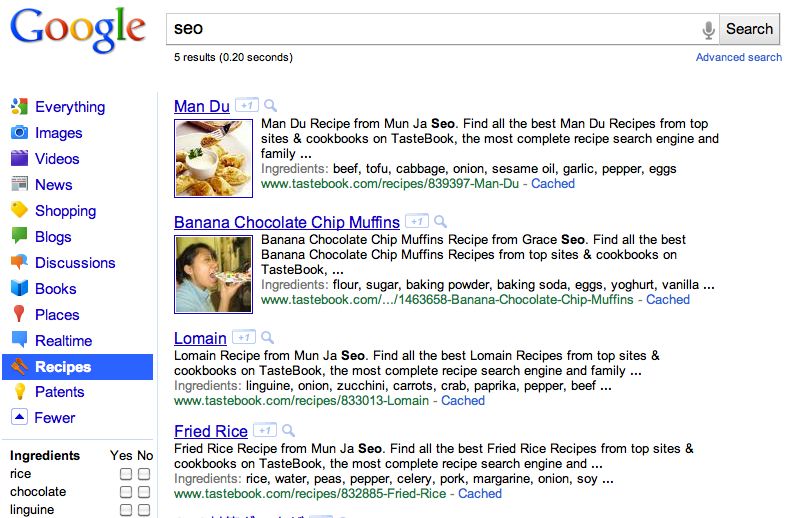The height and width of the screenshot is (518, 788).
Task: Select the Videos icon in sidebar
Action: (19, 159)
